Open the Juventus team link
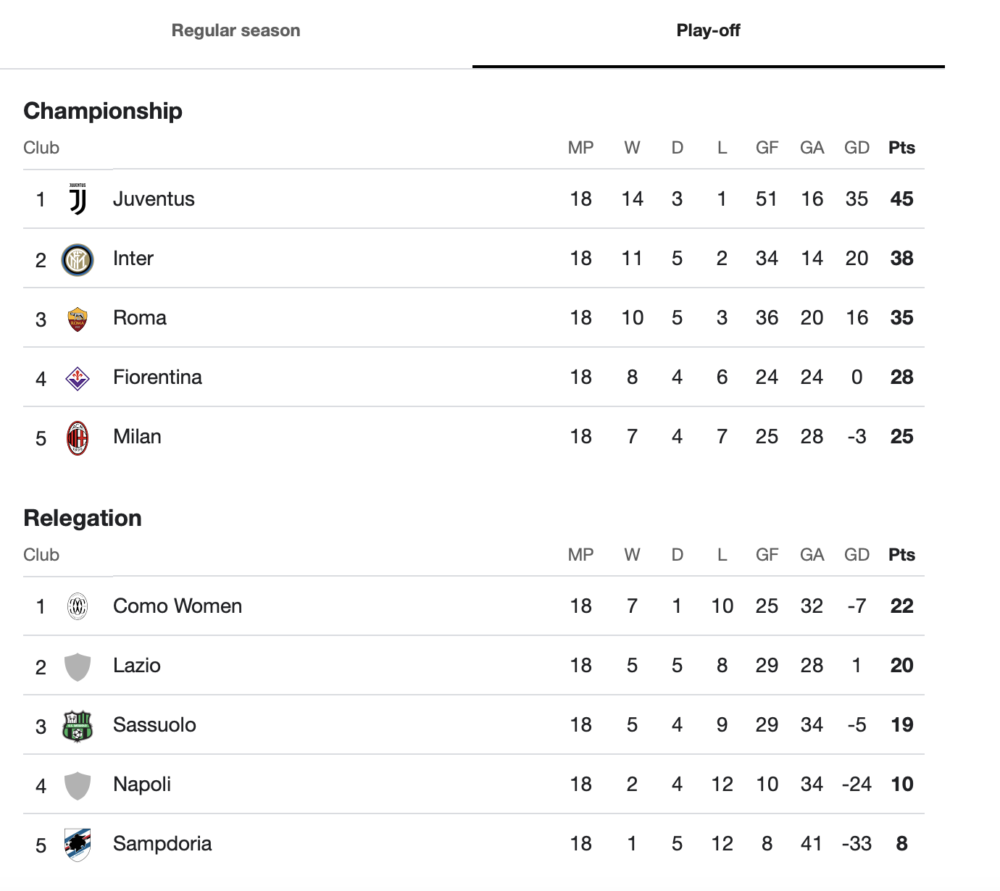1000x891 pixels. pos(154,199)
